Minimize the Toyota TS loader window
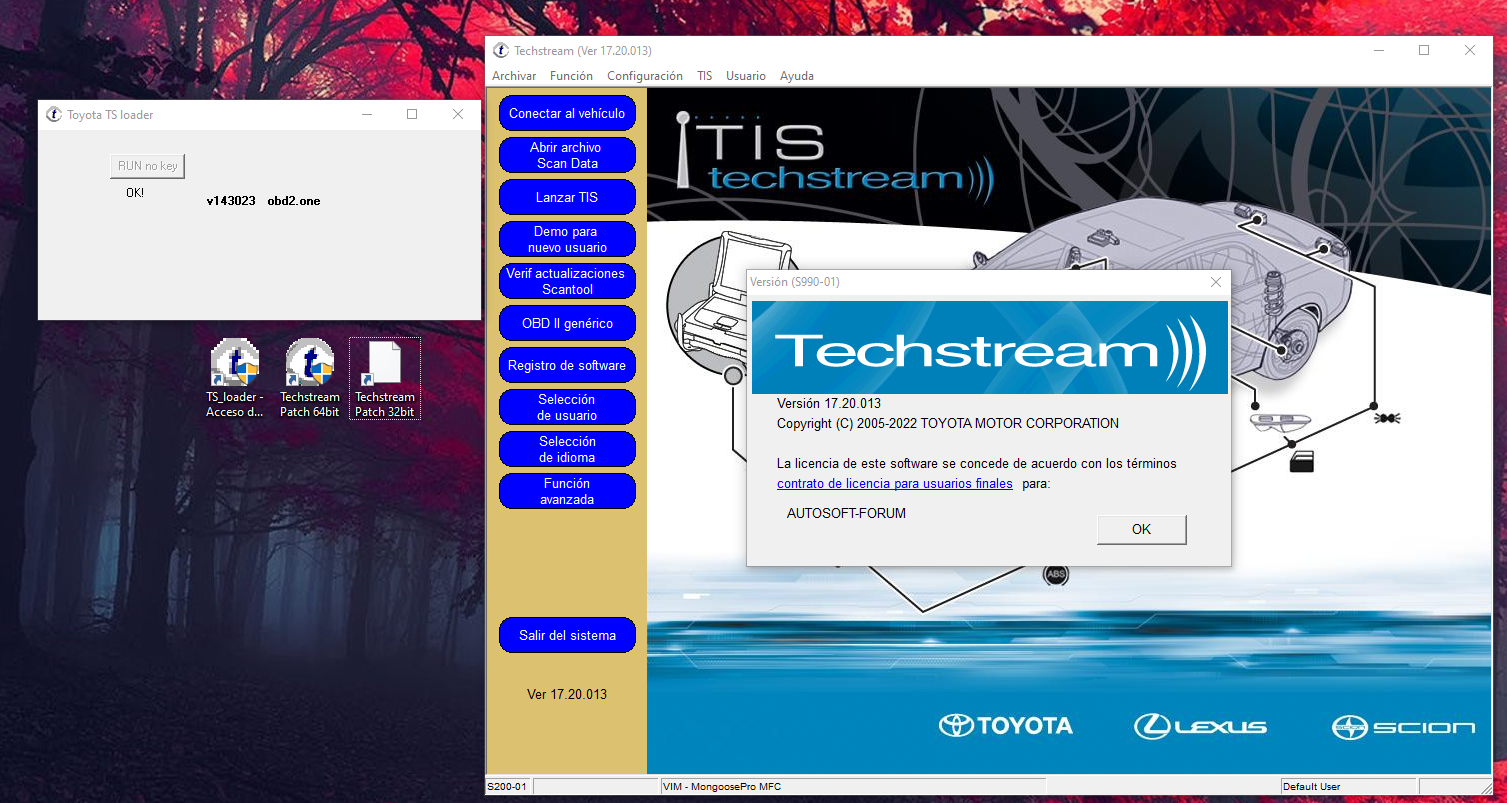Screen dimensions: 1507x803 pos(367,114)
